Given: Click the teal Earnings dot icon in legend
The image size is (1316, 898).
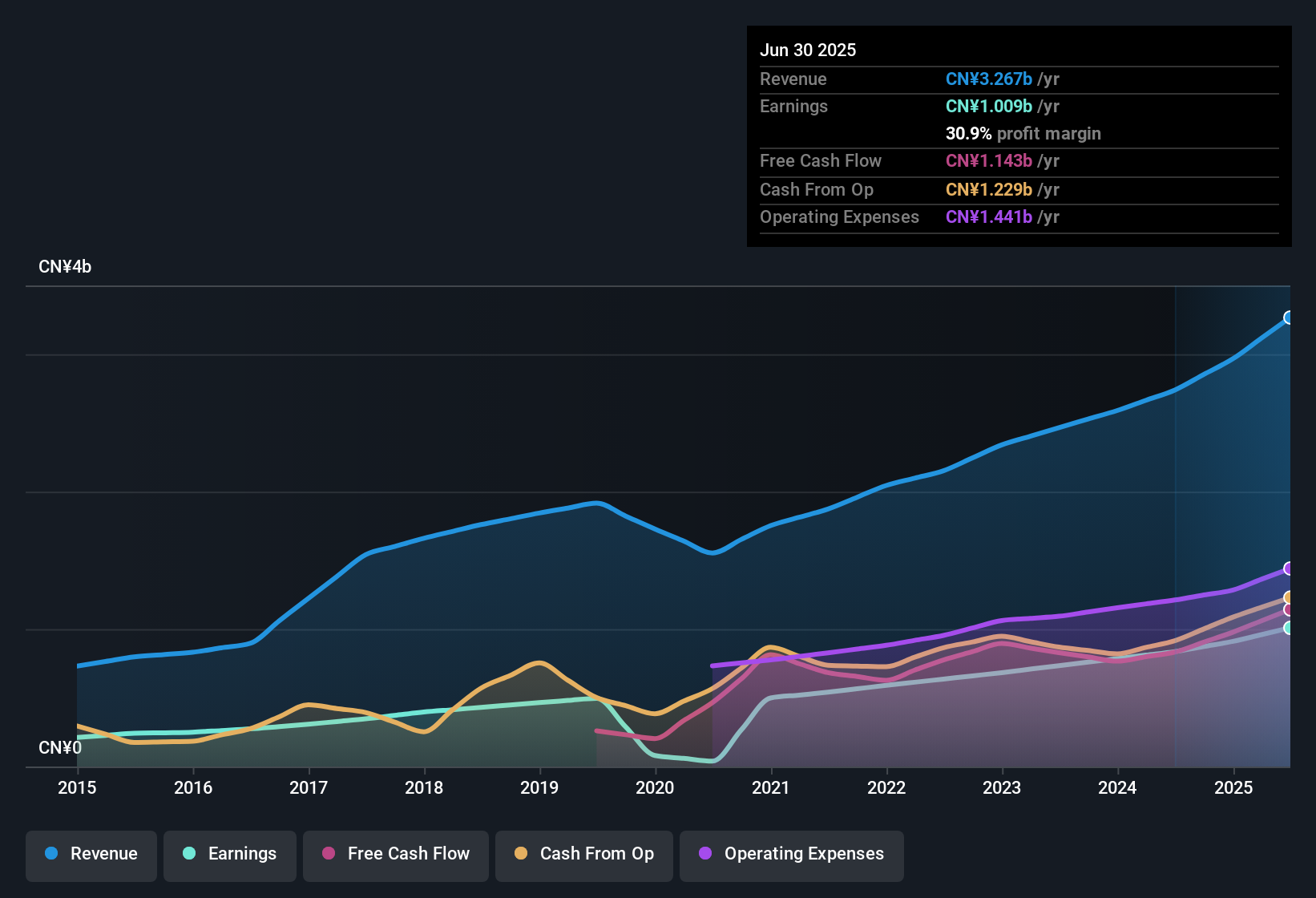Looking at the screenshot, I should pos(190,854).
